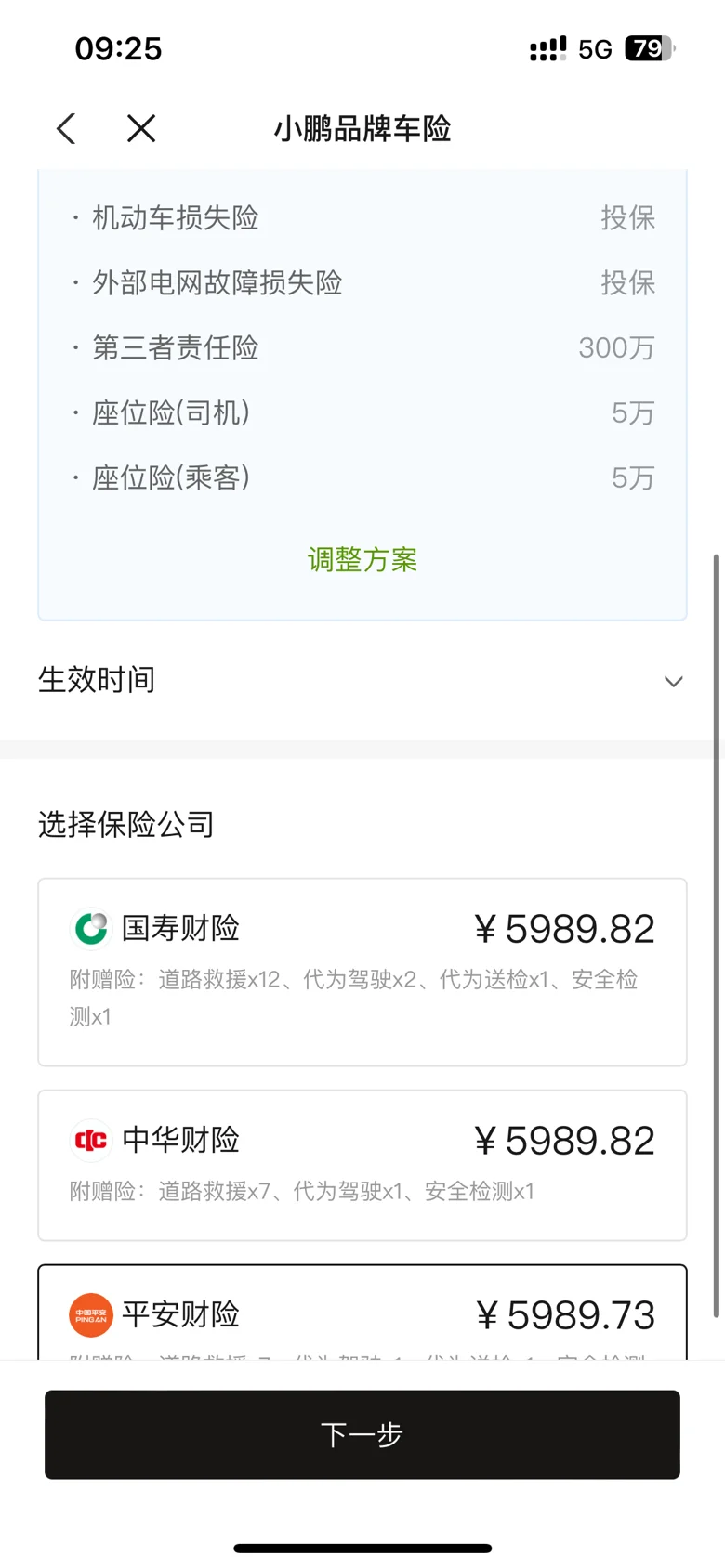Image resolution: width=725 pixels, height=1568 pixels.
Task: Tap the 中华财险 red logo
Action: 91,1140
